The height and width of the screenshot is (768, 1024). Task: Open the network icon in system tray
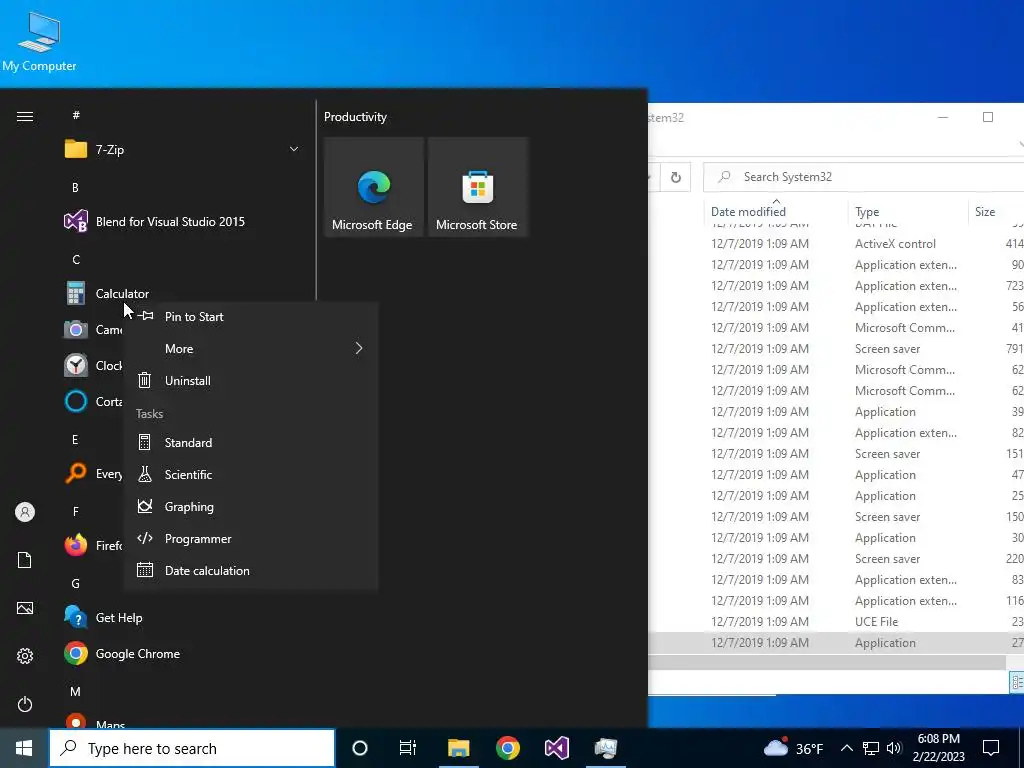[x=871, y=748]
